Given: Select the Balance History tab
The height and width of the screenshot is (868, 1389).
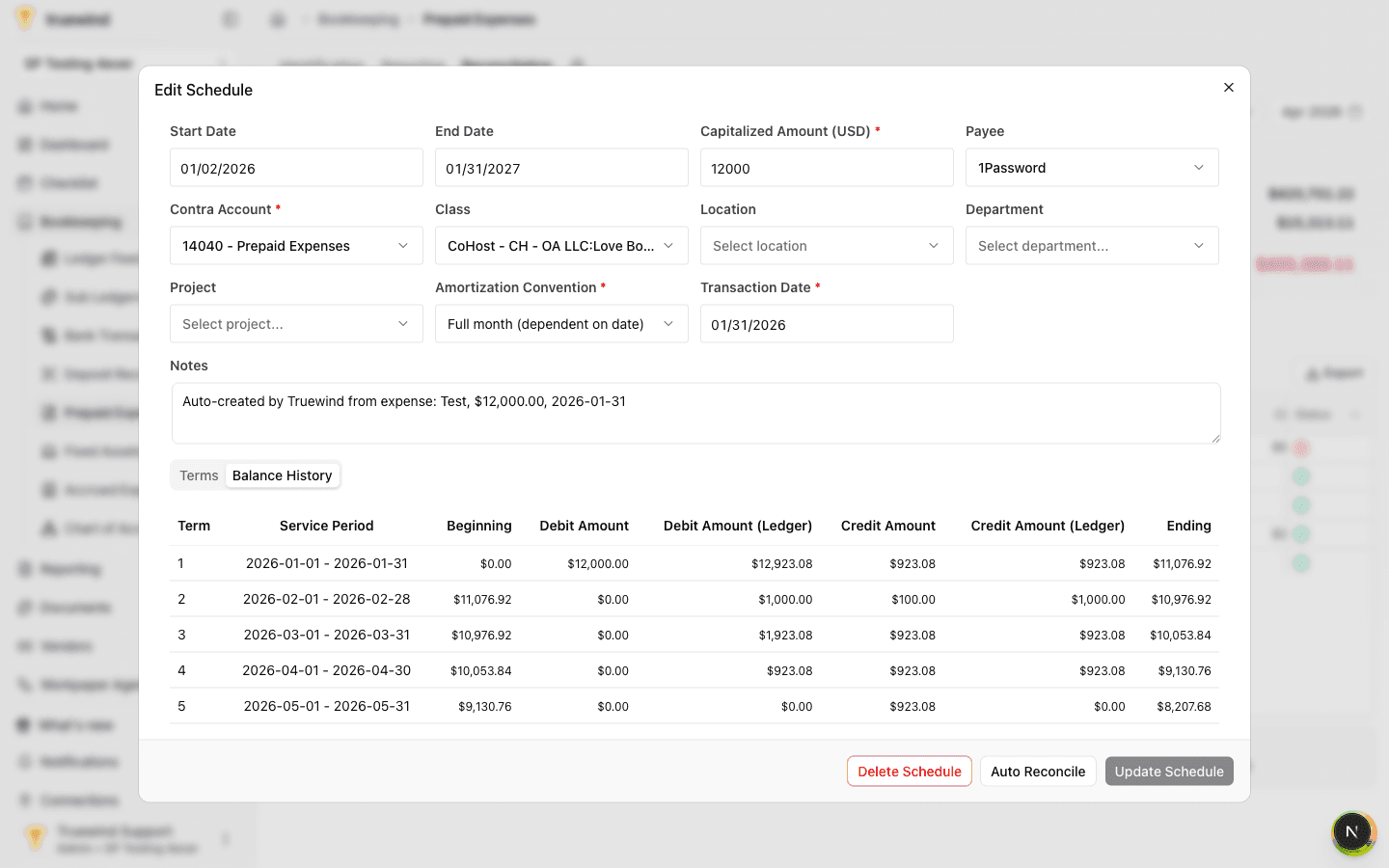Looking at the screenshot, I should click(x=282, y=475).
